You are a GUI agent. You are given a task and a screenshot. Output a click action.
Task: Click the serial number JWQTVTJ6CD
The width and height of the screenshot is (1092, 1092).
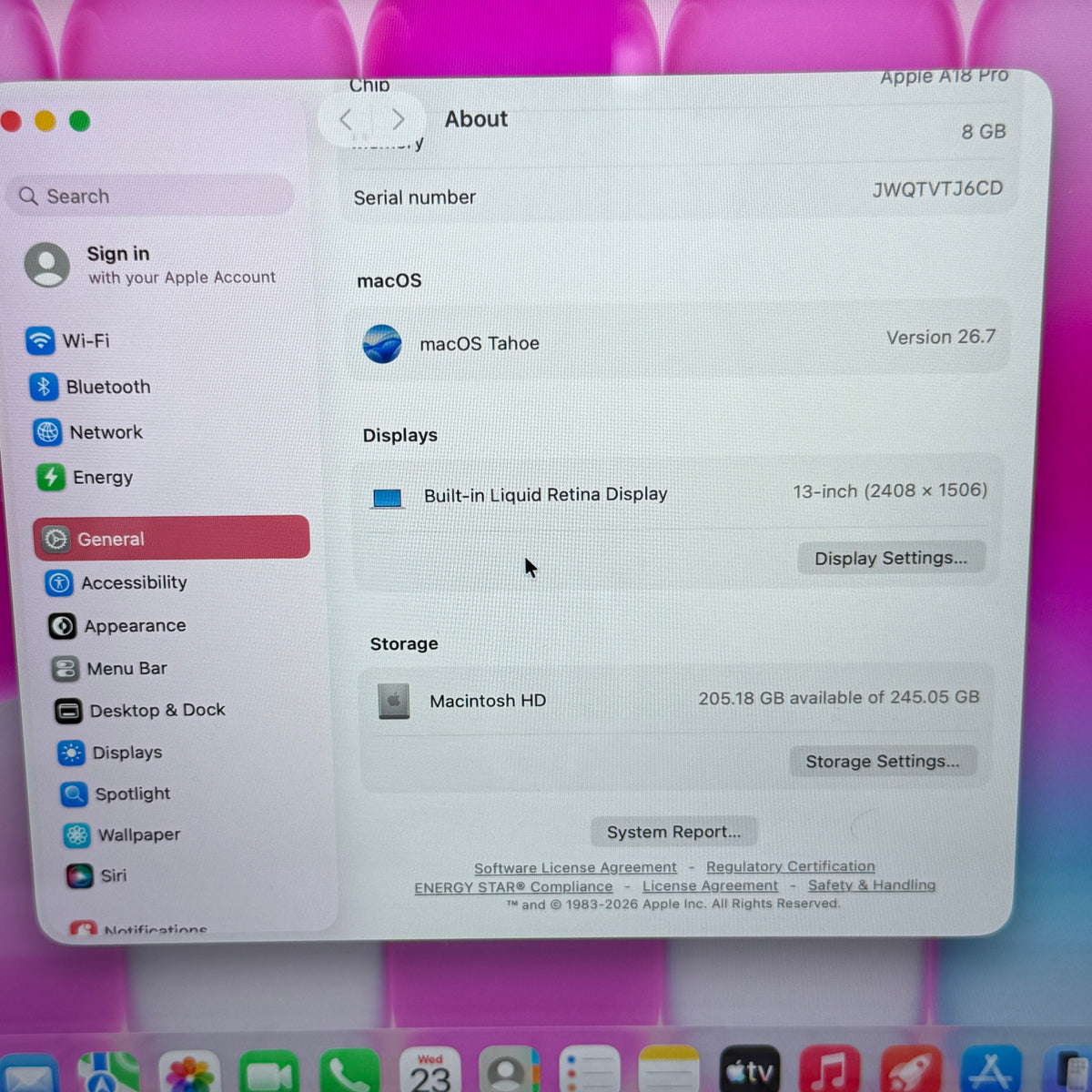click(937, 188)
